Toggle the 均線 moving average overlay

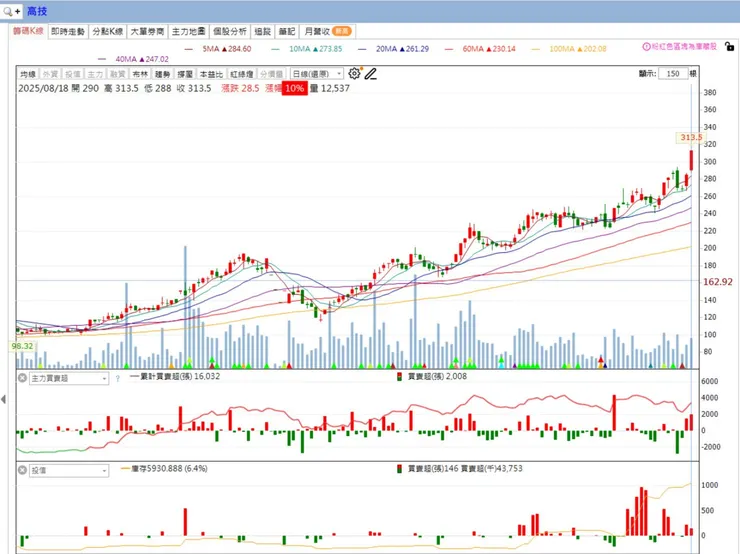pyautogui.click(x=28, y=74)
